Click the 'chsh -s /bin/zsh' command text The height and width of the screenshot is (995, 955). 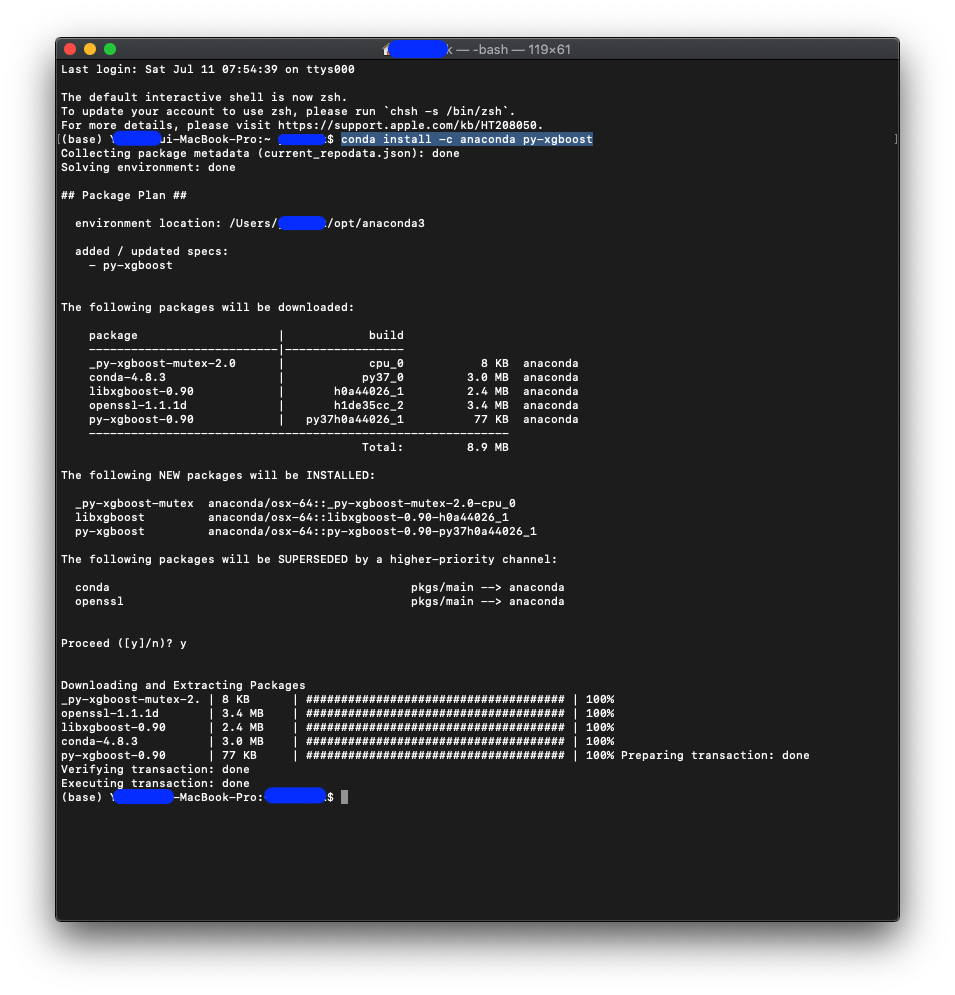pyautogui.click(x=446, y=111)
